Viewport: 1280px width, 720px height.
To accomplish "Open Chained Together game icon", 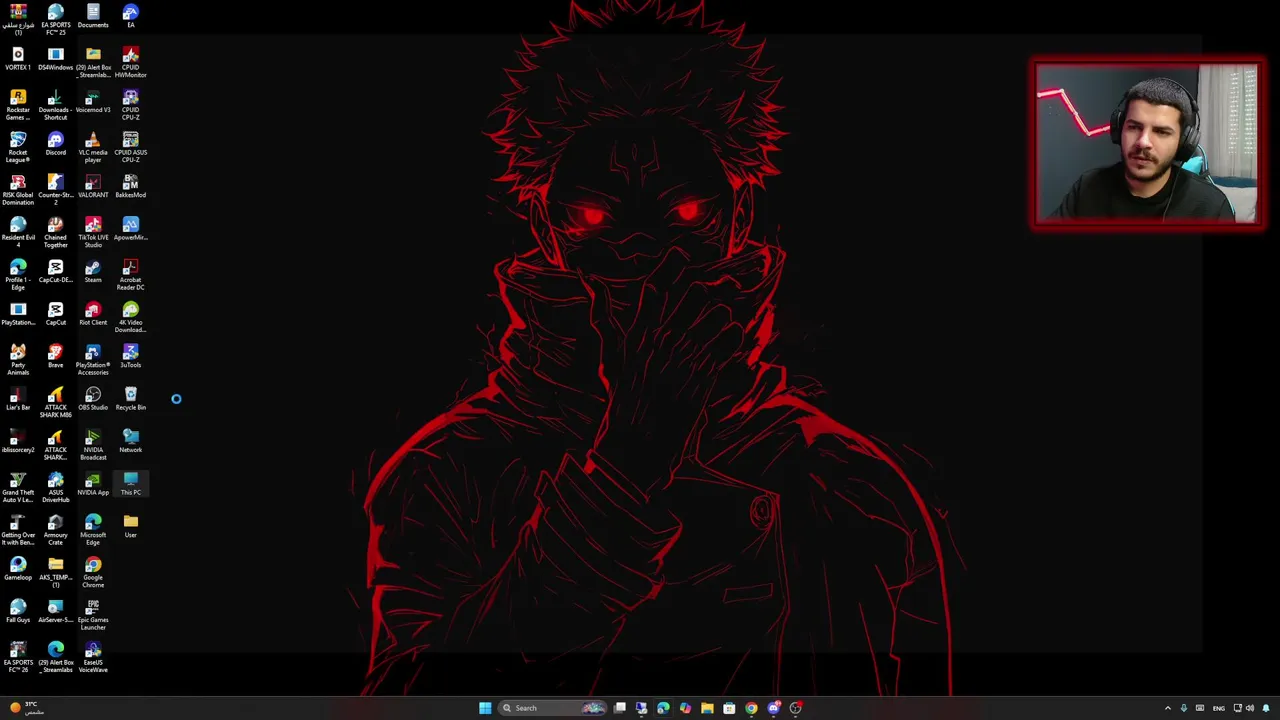I will 55,232.
